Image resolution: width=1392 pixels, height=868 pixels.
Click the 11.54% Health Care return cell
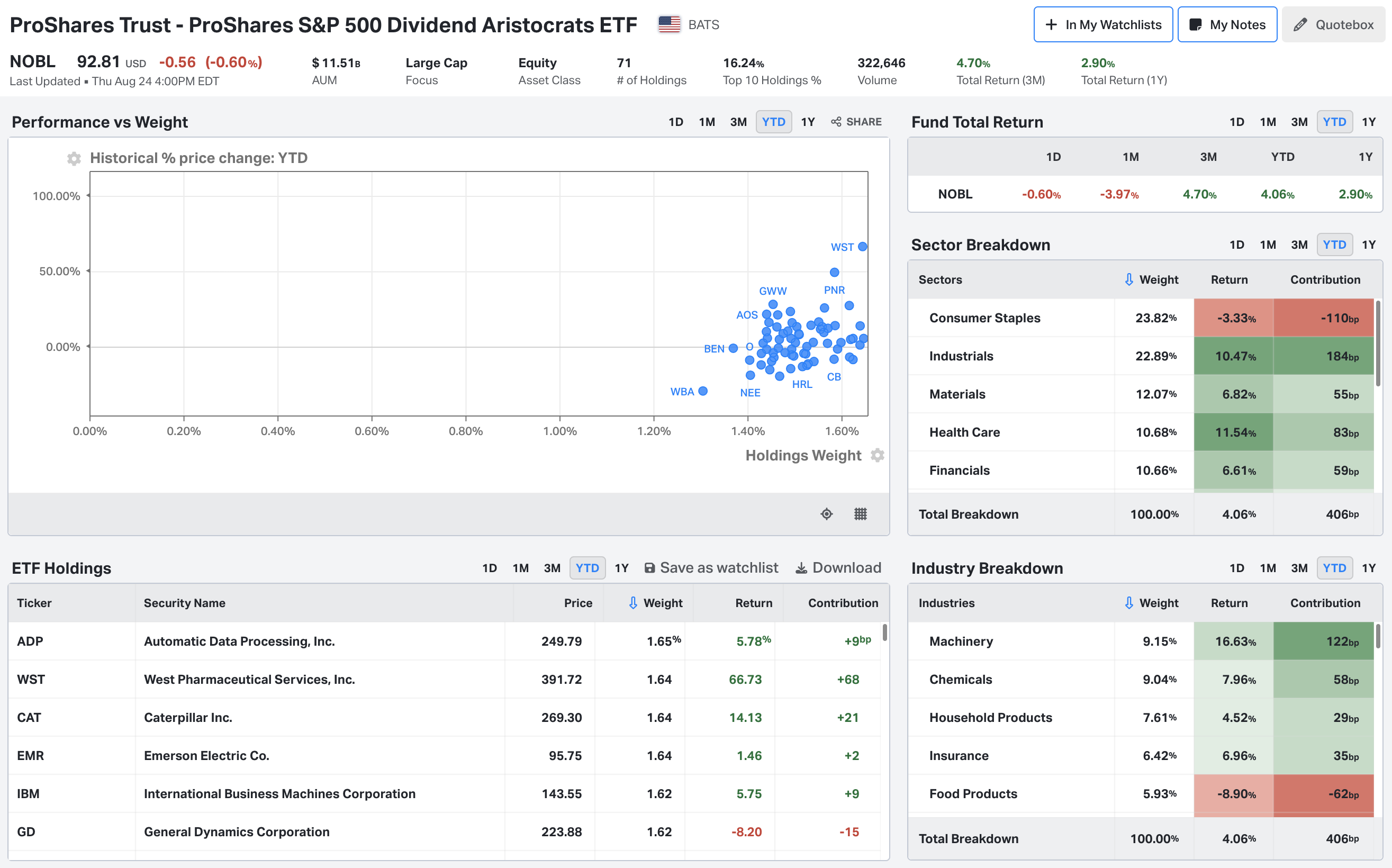(1234, 432)
